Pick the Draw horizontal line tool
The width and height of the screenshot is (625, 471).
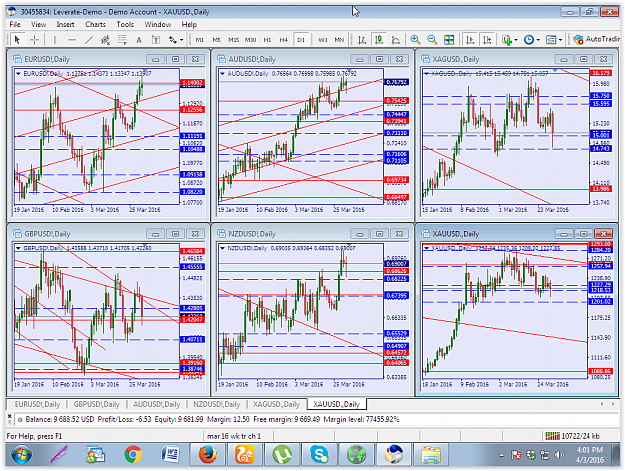[x=72, y=39]
